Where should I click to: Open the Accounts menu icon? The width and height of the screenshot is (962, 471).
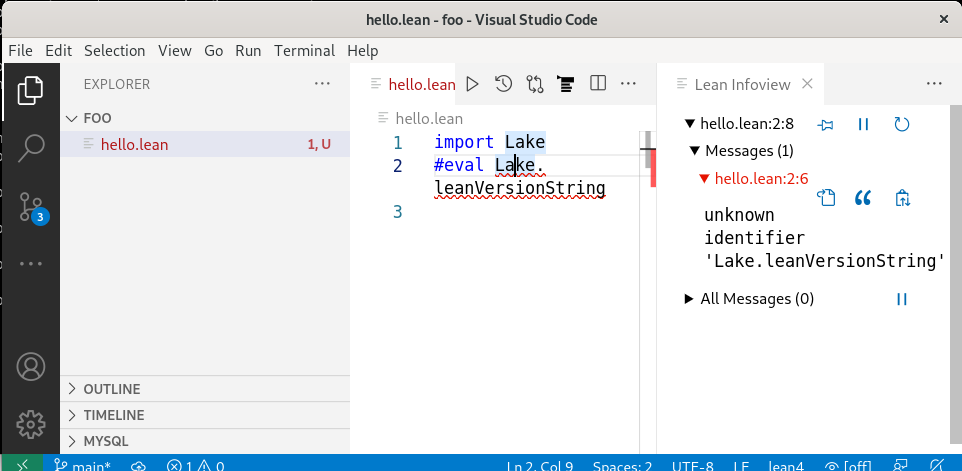[30, 367]
